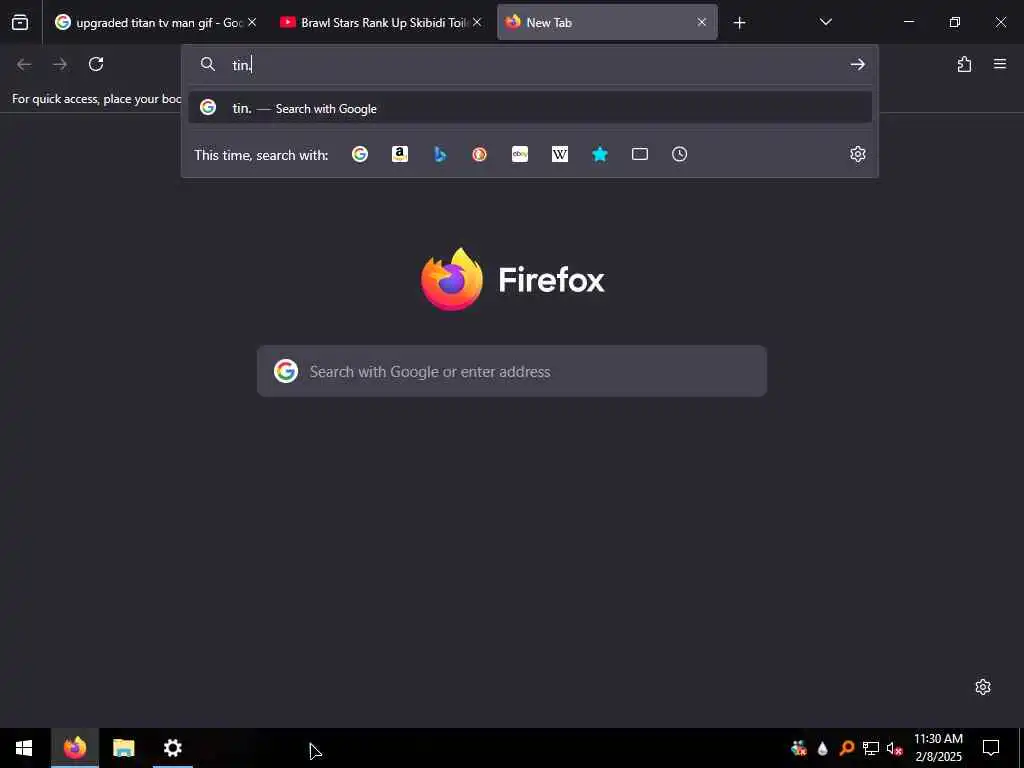The width and height of the screenshot is (1024, 768).
Task: Search this time with Amazon
Action: tap(400, 154)
